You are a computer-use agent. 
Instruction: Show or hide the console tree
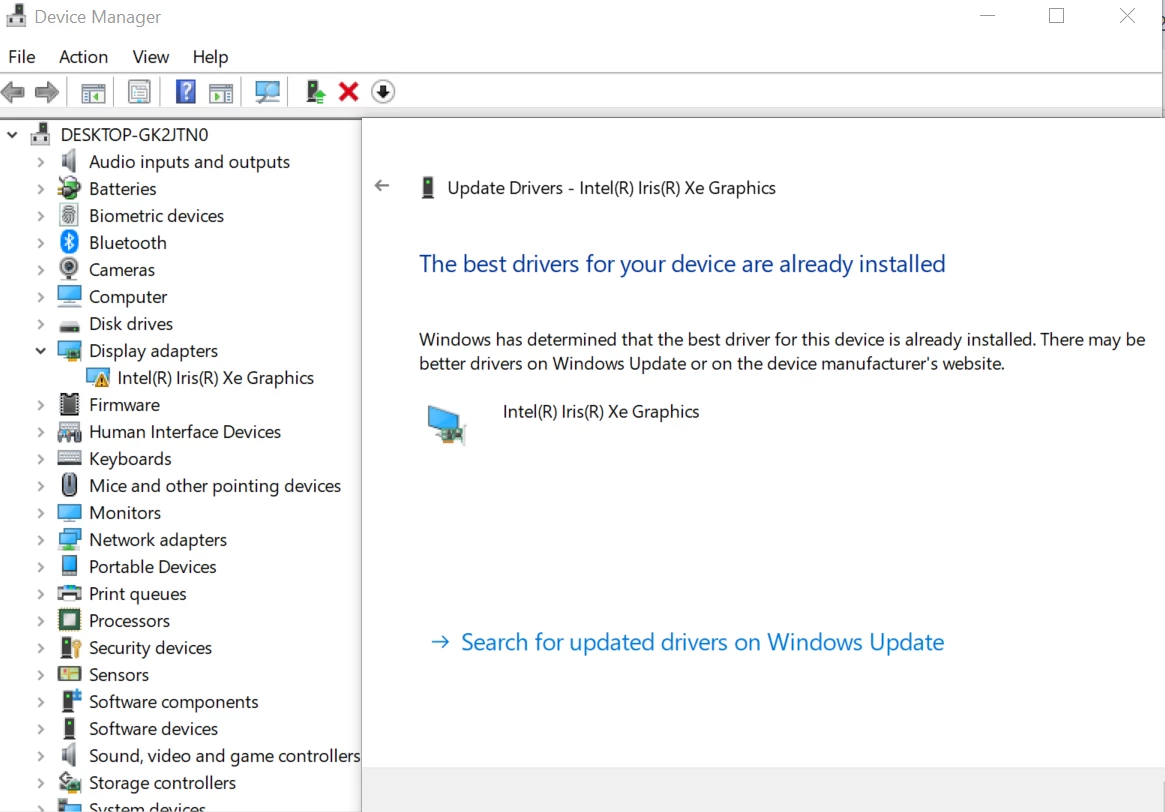tap(94, 93)
